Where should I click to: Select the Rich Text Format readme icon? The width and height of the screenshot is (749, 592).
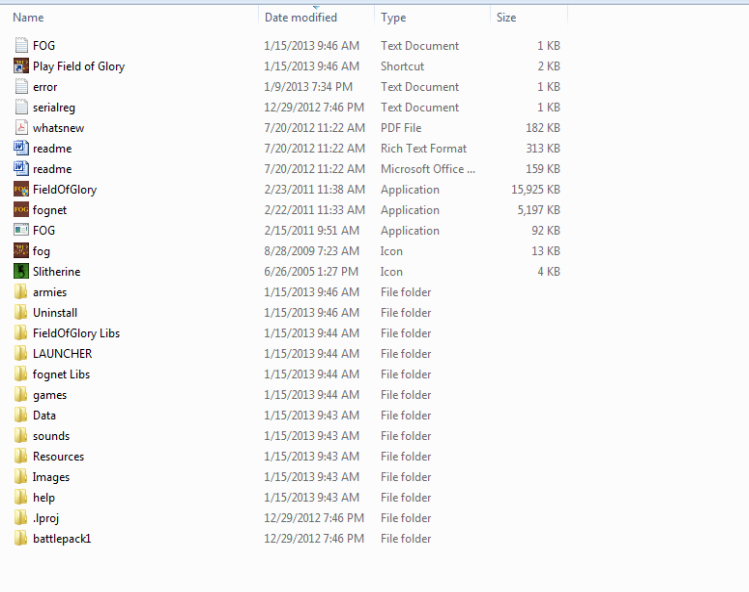click(22, 148)
